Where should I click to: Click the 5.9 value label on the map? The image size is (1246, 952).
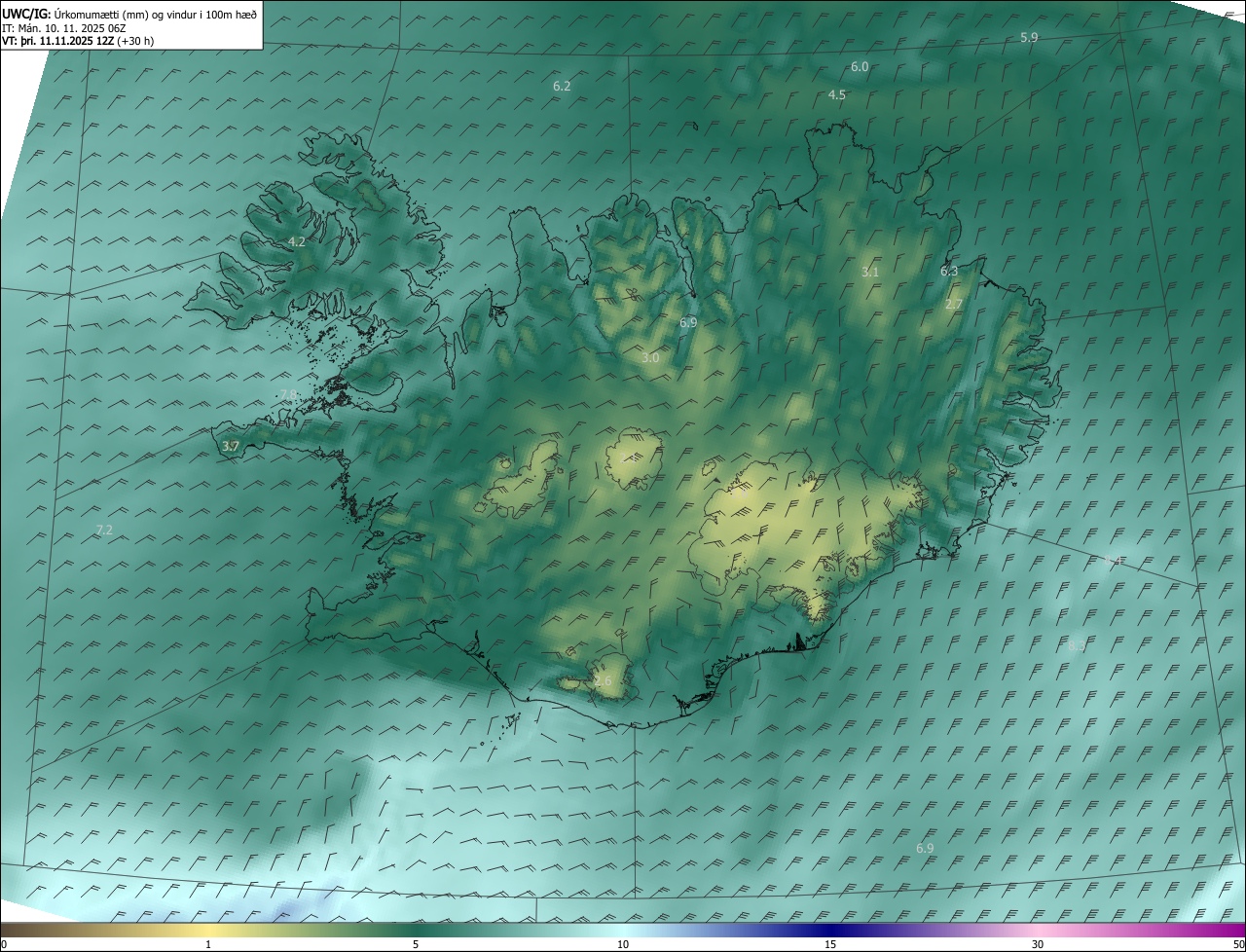[1029, 37]
